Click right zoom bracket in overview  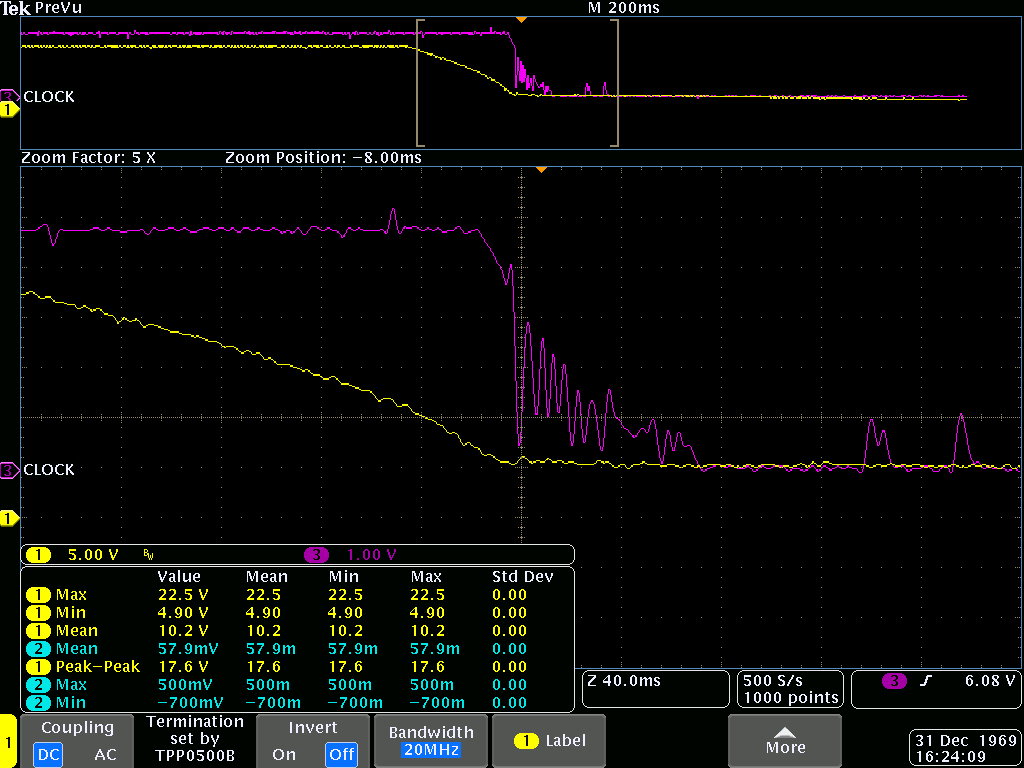[x=614, y=83]
